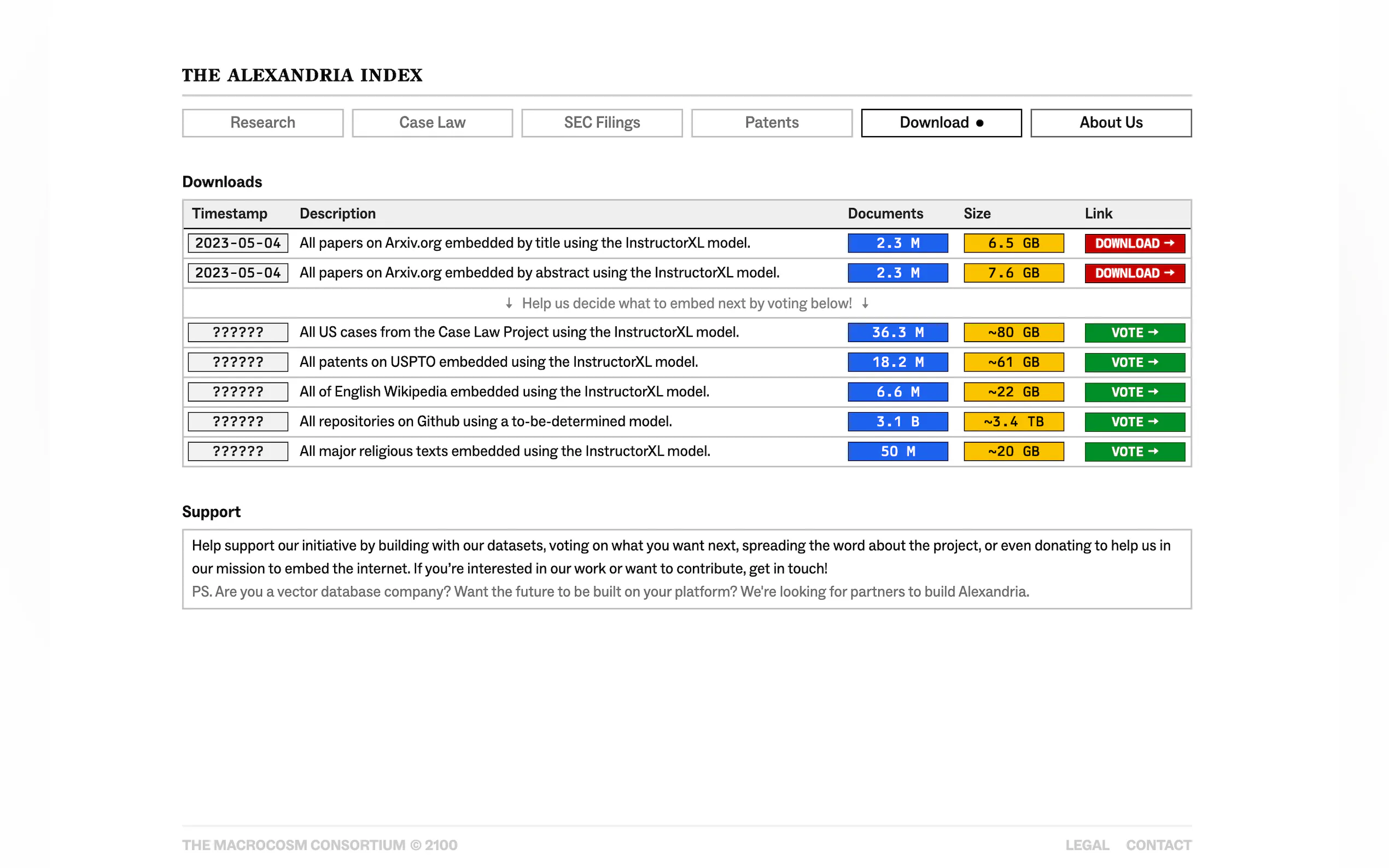Open the SEC Filings tab
The height and width of the screenshot is (868, 1389).
(601, 123)
